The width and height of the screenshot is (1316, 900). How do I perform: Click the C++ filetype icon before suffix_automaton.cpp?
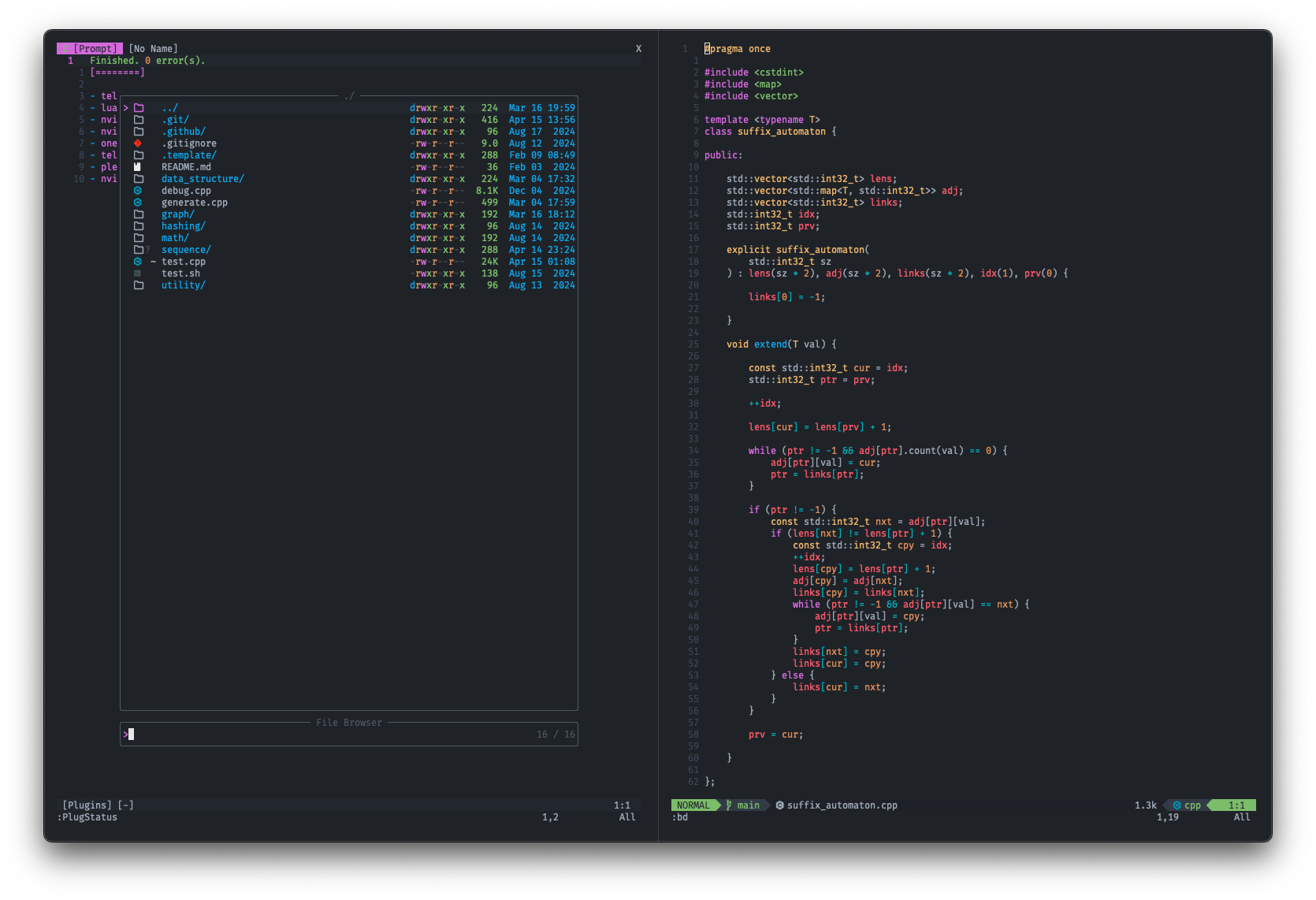[x=779, y=805]
